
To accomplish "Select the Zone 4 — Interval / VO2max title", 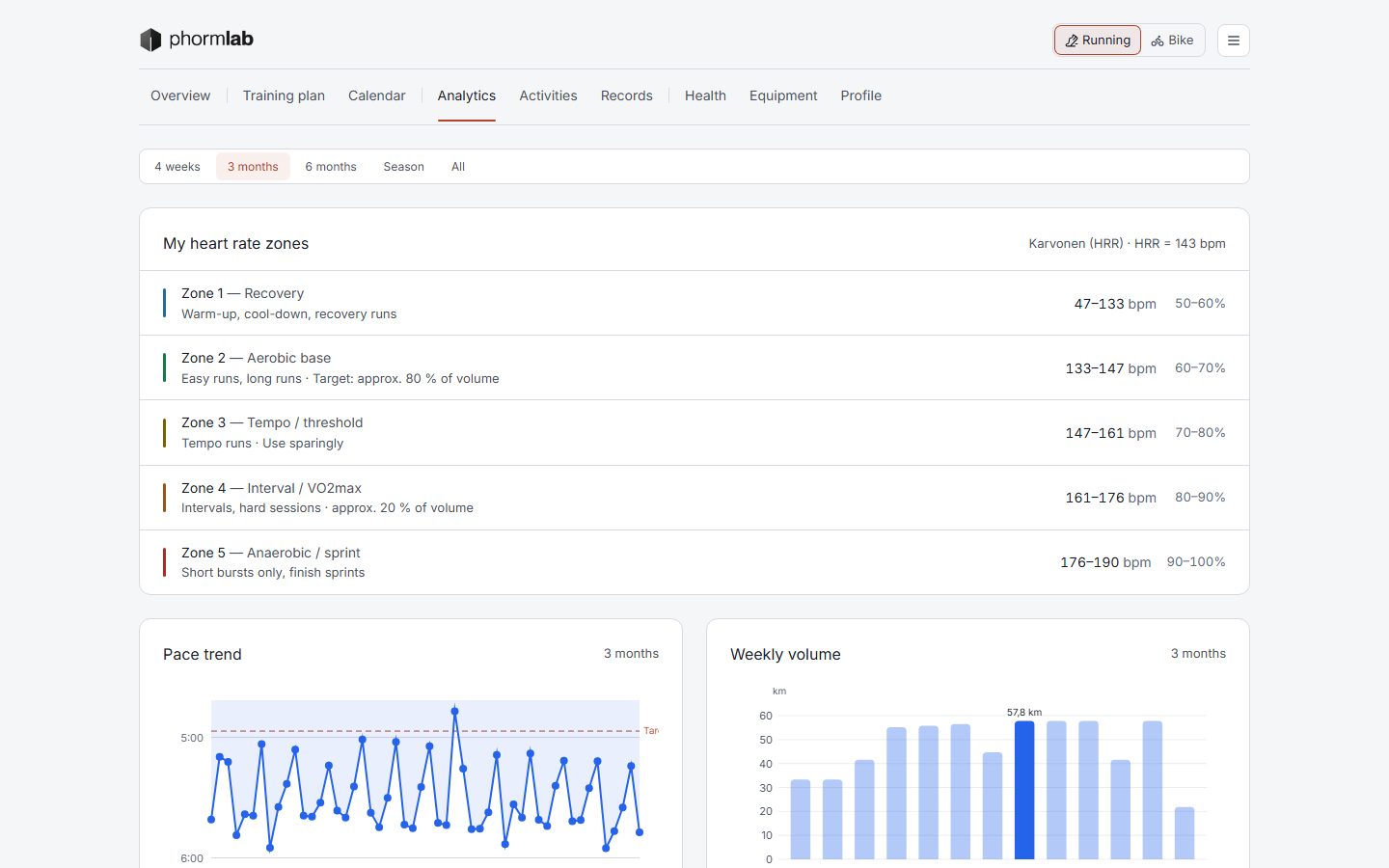I will pos(271,488).
